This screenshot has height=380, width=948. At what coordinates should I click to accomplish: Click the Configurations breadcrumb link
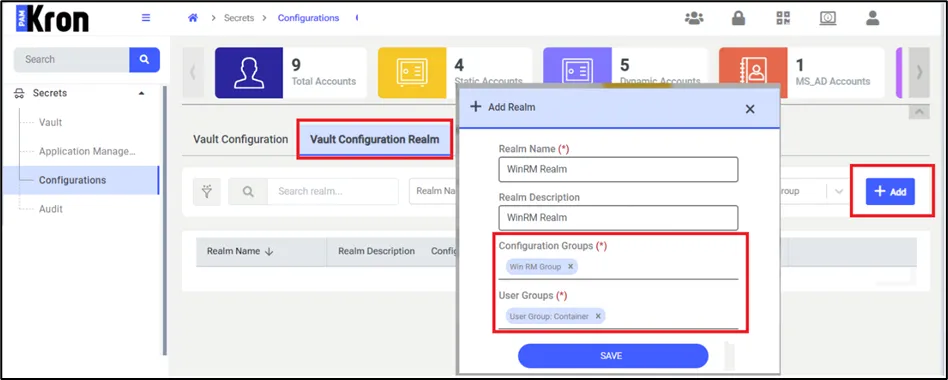[x=308, y=18]
